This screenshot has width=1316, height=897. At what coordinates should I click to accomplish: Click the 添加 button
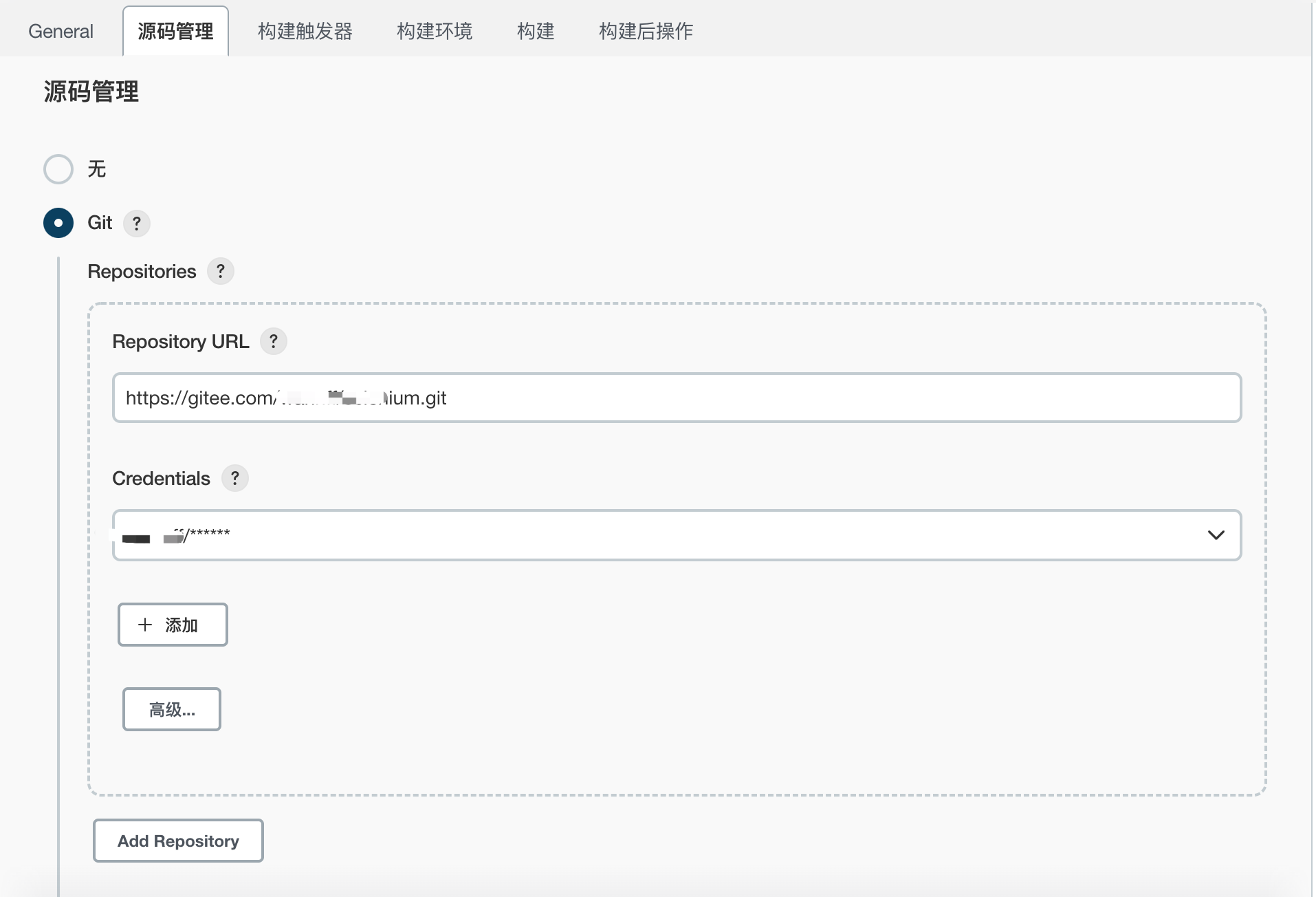(x=173, y=625)
